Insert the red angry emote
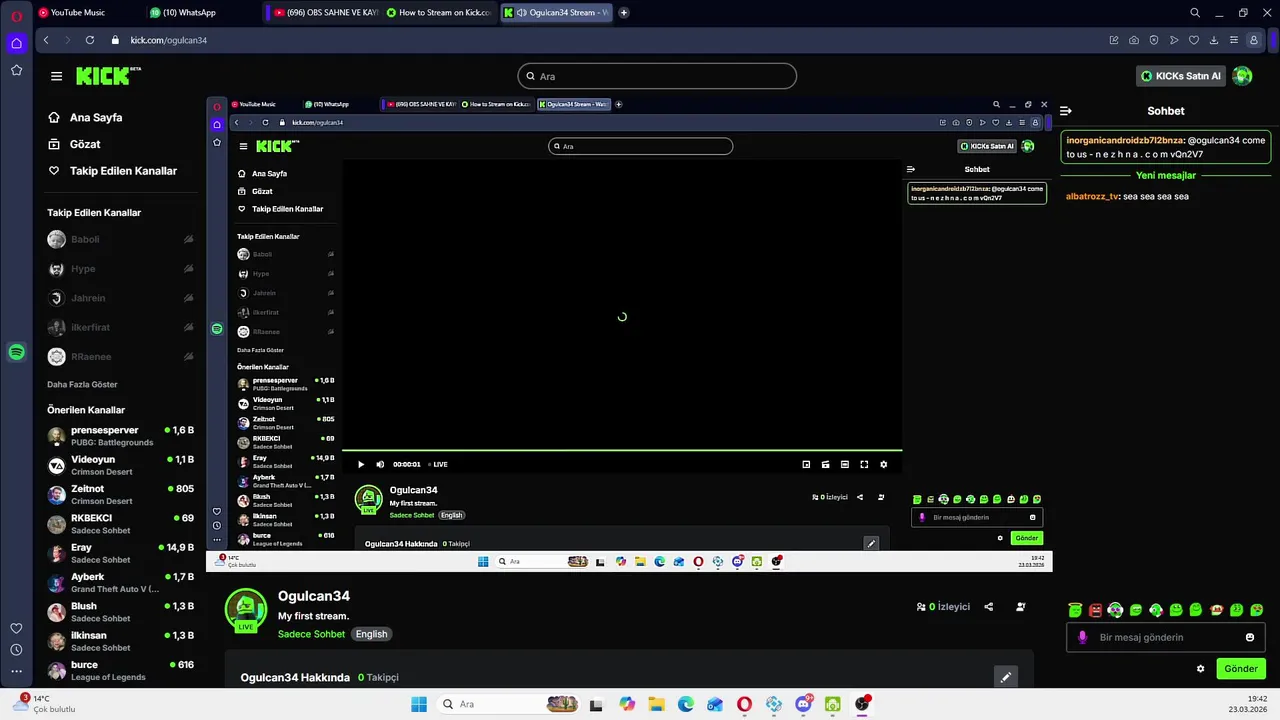The width and height of the screenshot is (1280, 720). pos(1095,610)
